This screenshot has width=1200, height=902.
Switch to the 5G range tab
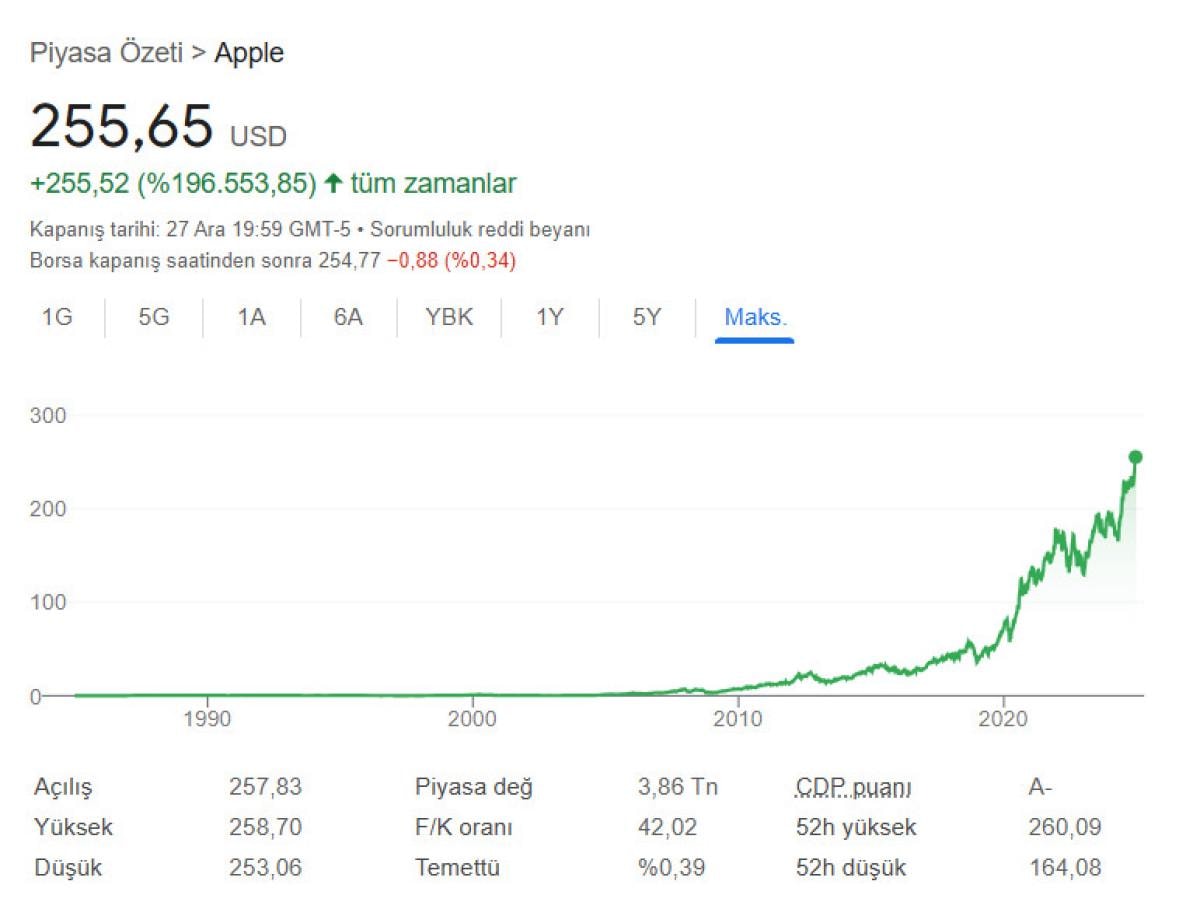pyautogui.click(x=154, y=318)
